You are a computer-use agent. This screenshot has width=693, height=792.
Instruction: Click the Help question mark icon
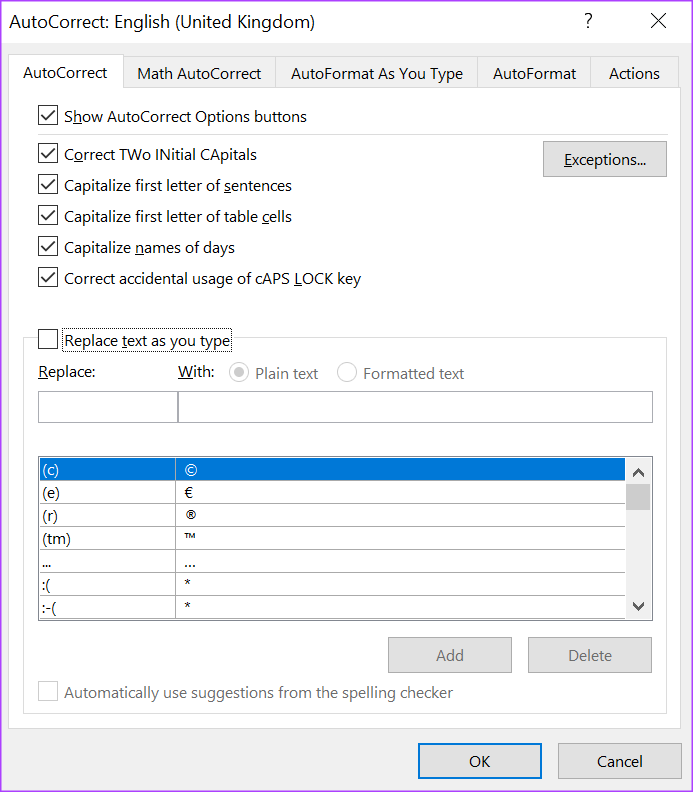point(588,21)
